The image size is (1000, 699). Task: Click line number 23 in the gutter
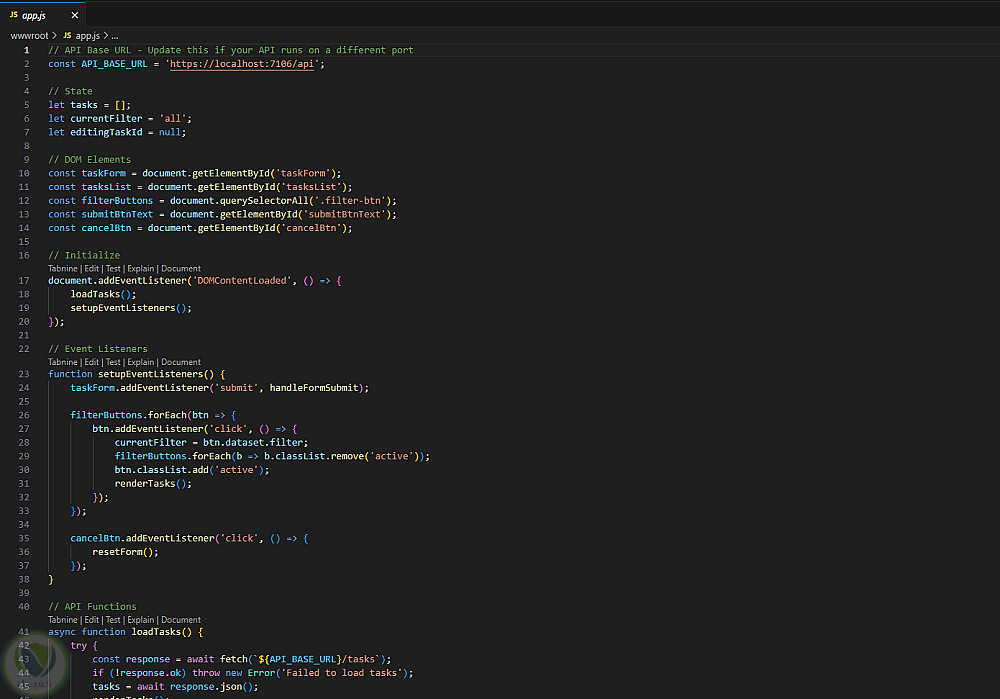(24, 374)
